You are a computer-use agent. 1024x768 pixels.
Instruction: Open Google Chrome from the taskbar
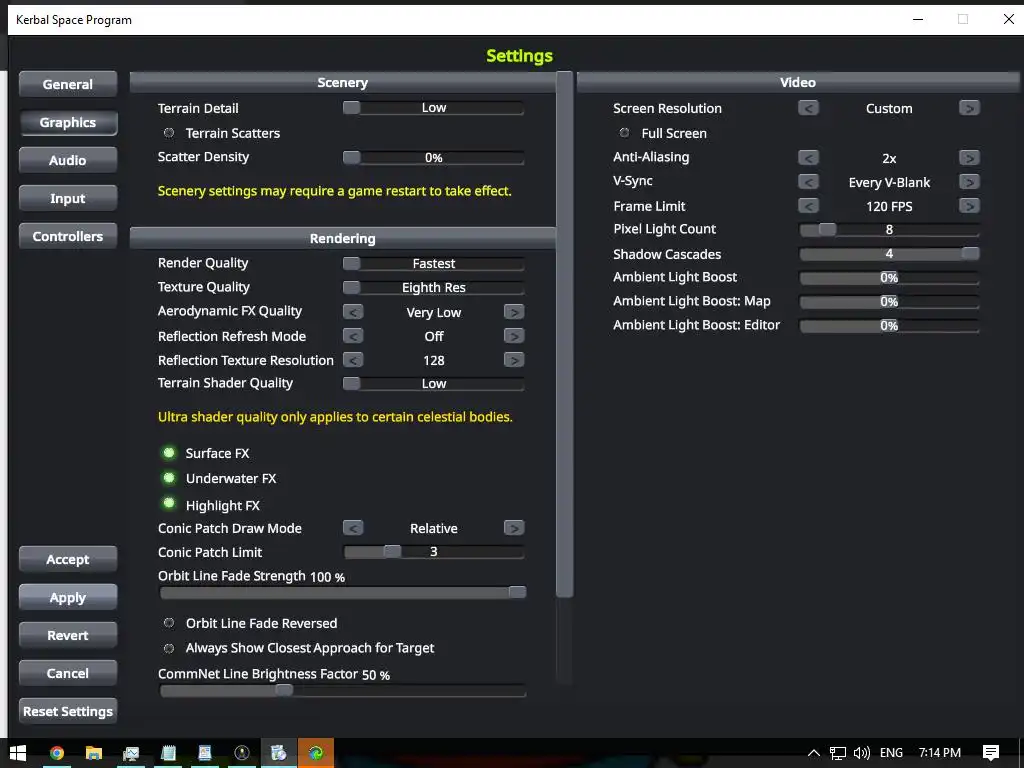(x=57, y=753)
